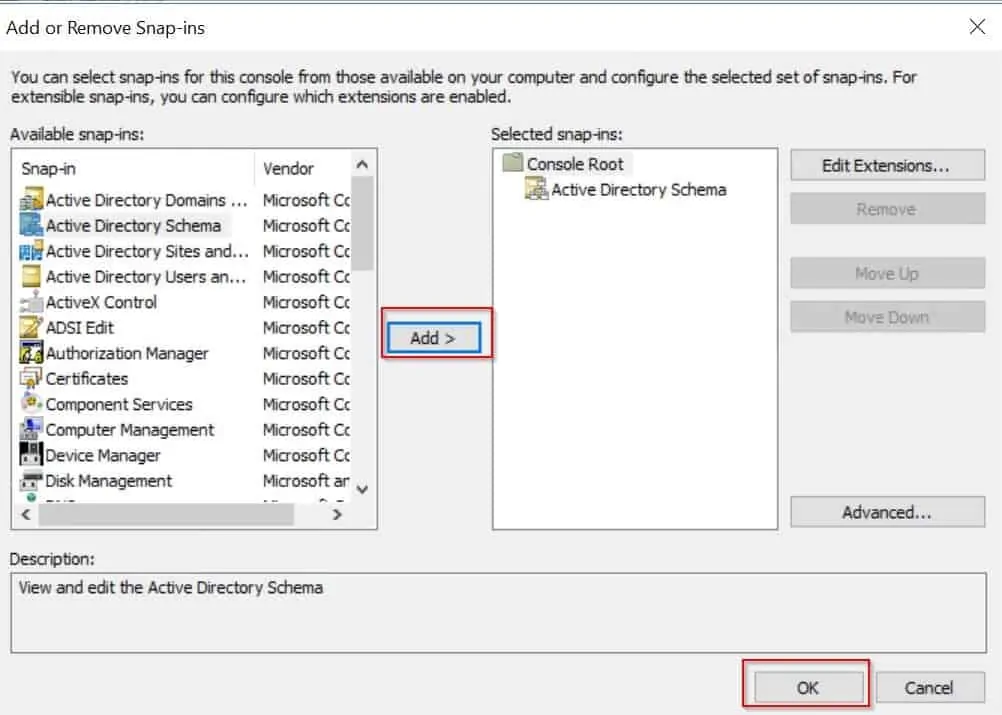Click the Move Up button
This screenshot has height=715, width=1002.
pos(887,273)
